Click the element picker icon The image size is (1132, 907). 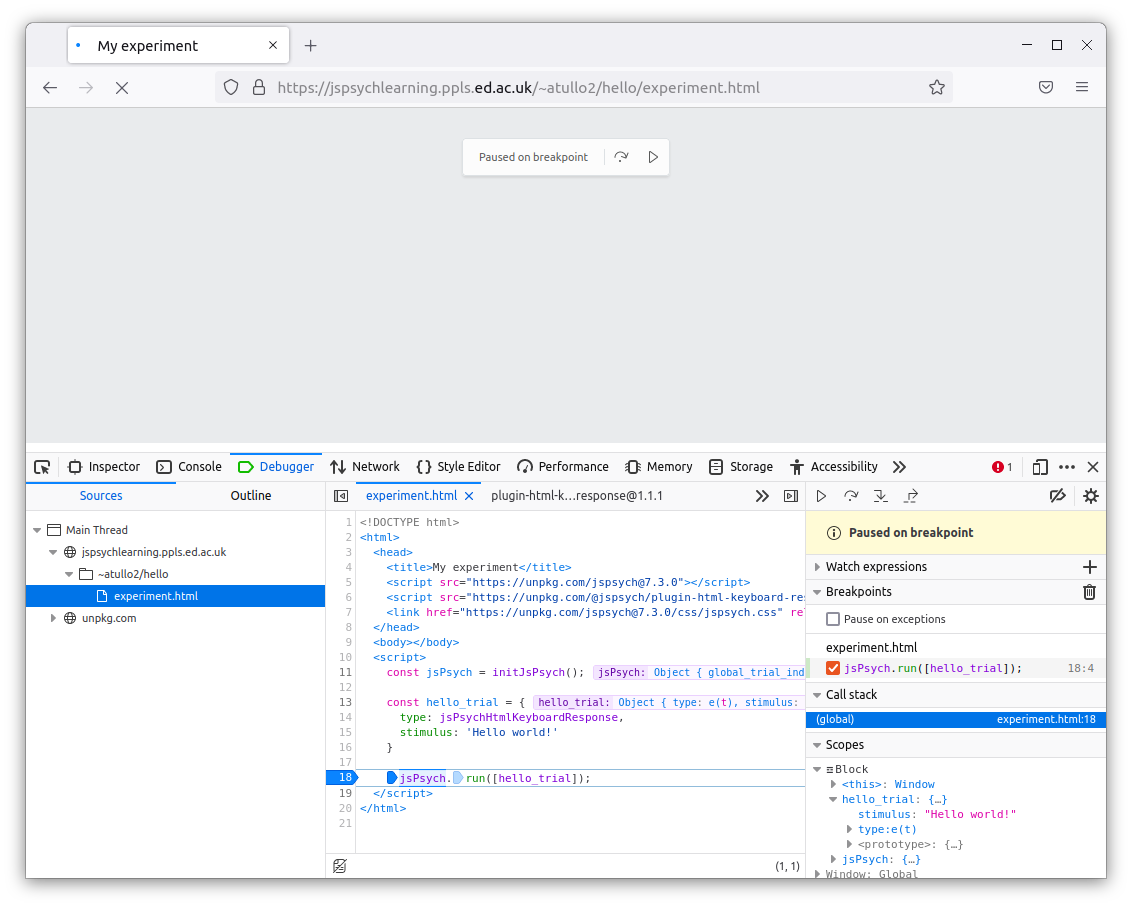click(x=42, y=467)
